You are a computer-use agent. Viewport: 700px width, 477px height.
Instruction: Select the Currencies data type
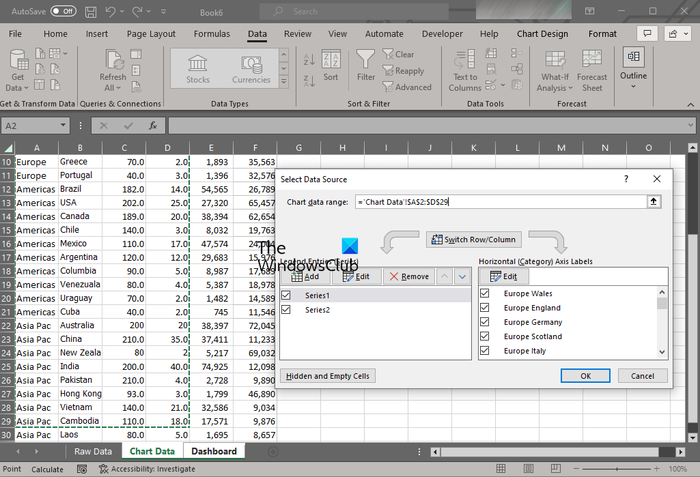251,66
